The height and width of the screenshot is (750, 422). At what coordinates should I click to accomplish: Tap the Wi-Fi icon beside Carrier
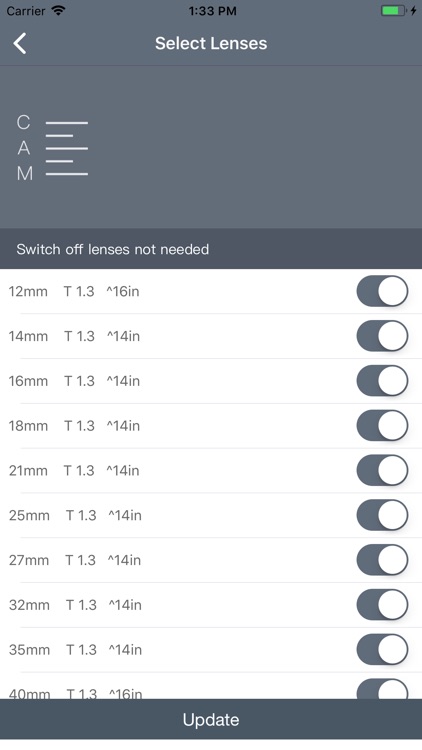coord(58,11)
